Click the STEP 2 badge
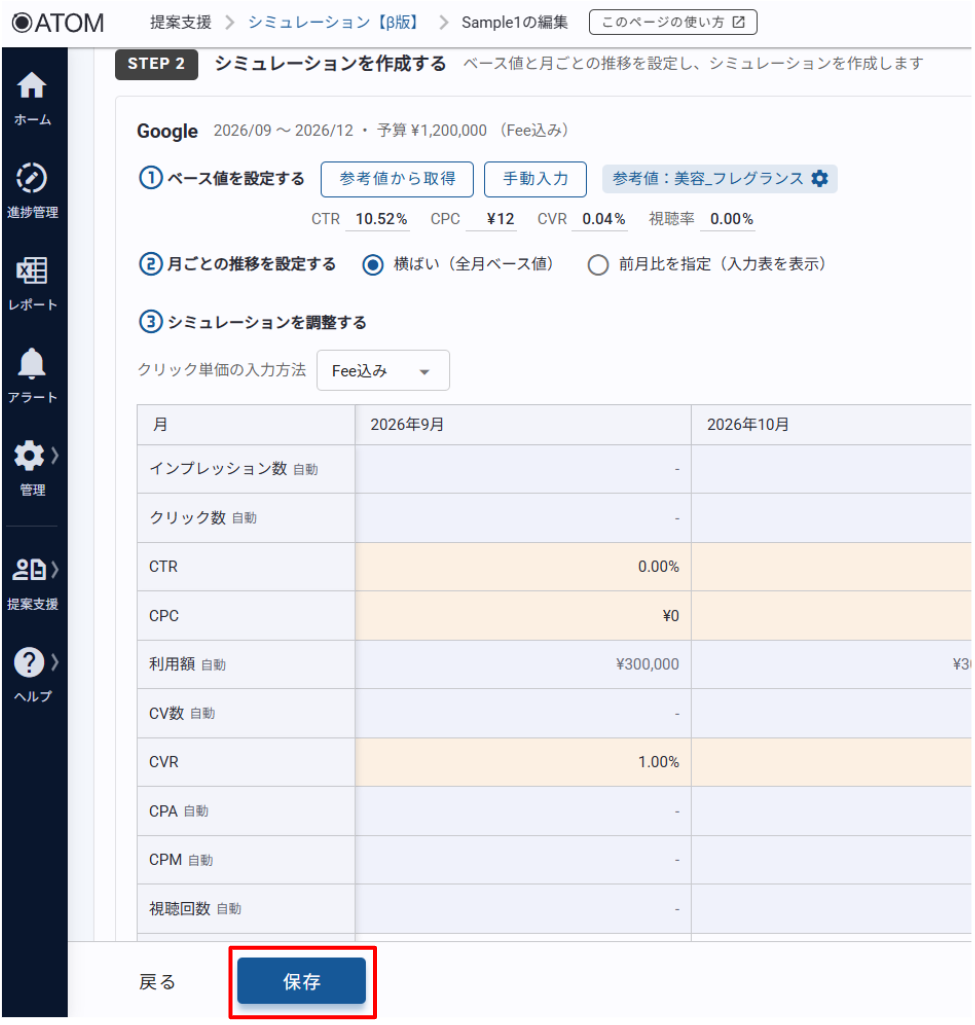This screenshot has height=1025, width=975. tap(156, 64)
